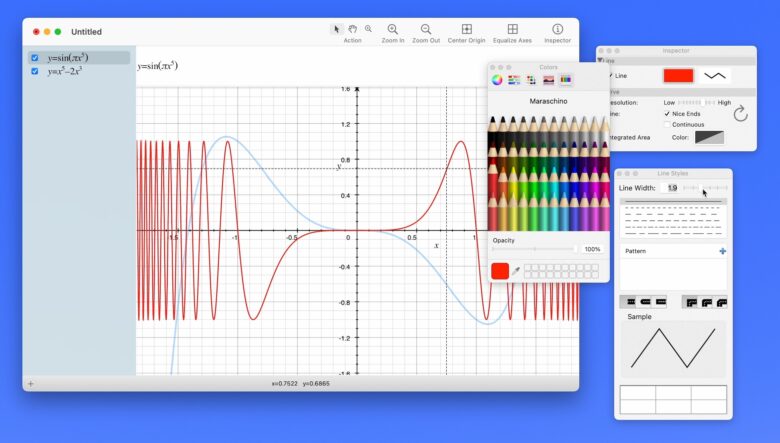
Task: Click the green zoom button of Untitled window
Action: (x=58, y=32)
